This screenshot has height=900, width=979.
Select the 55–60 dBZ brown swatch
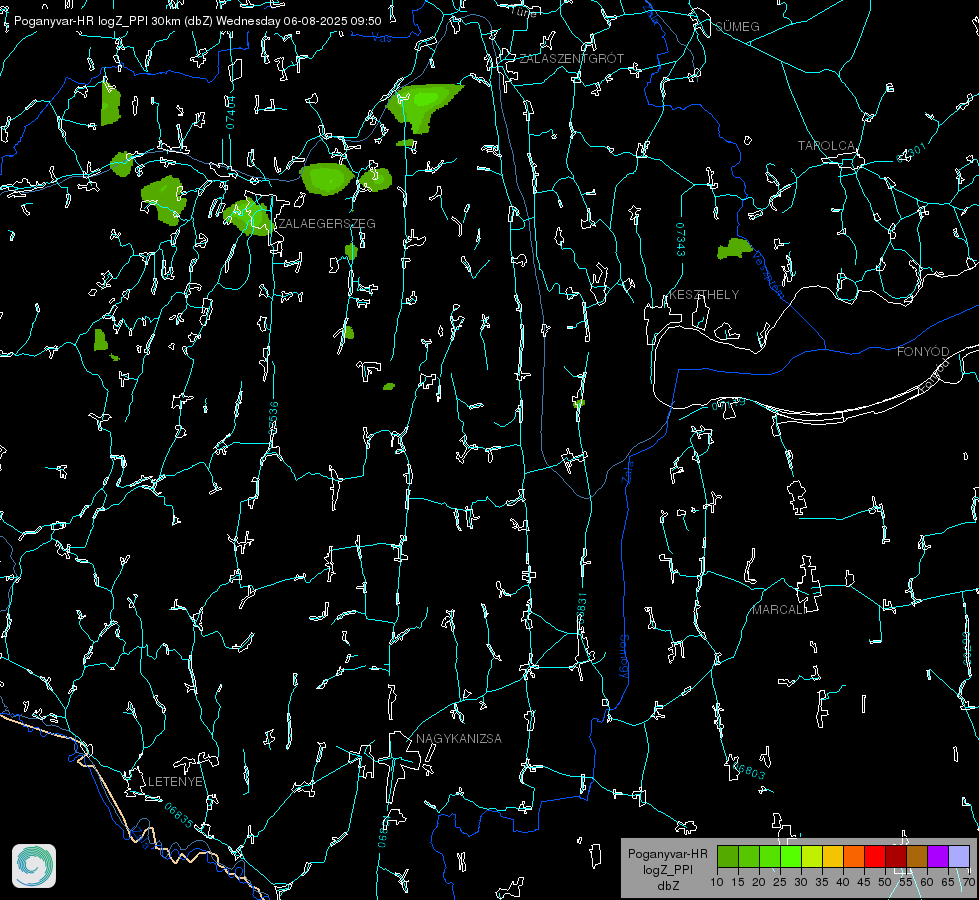917,856
